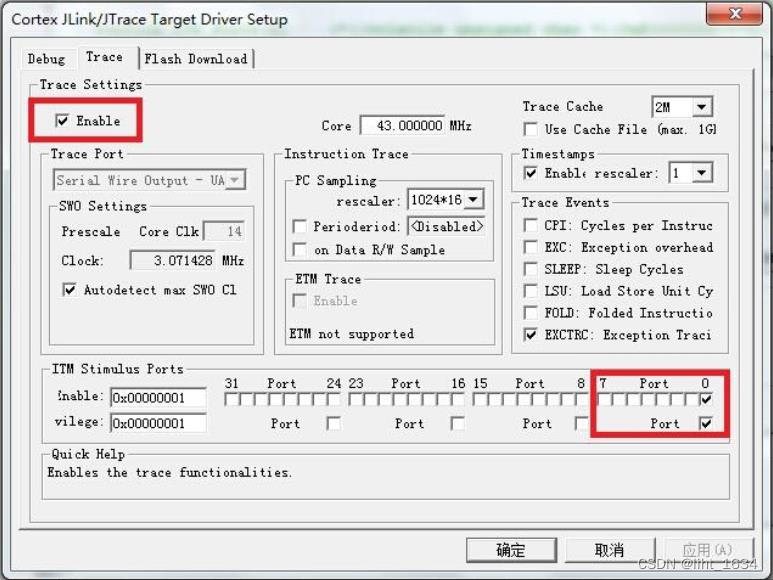The width and height of the screenshot is (773, 580).
Task: Toggle EXCTRC Exception Tracing event
Action: pyautogui.click(x=530, y=335)
